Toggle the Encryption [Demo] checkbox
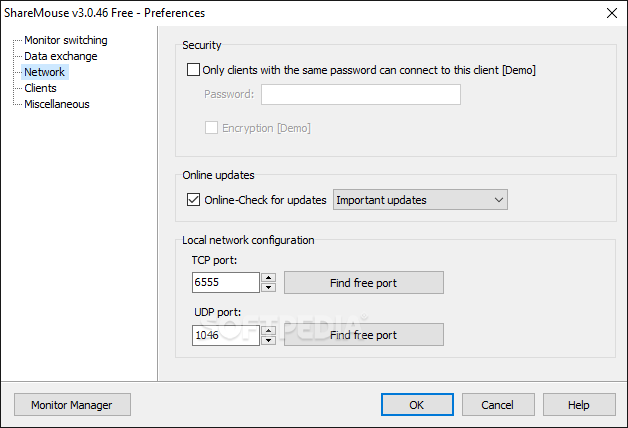The width and height of the screenshot is (628, 428). click(211, 128)
